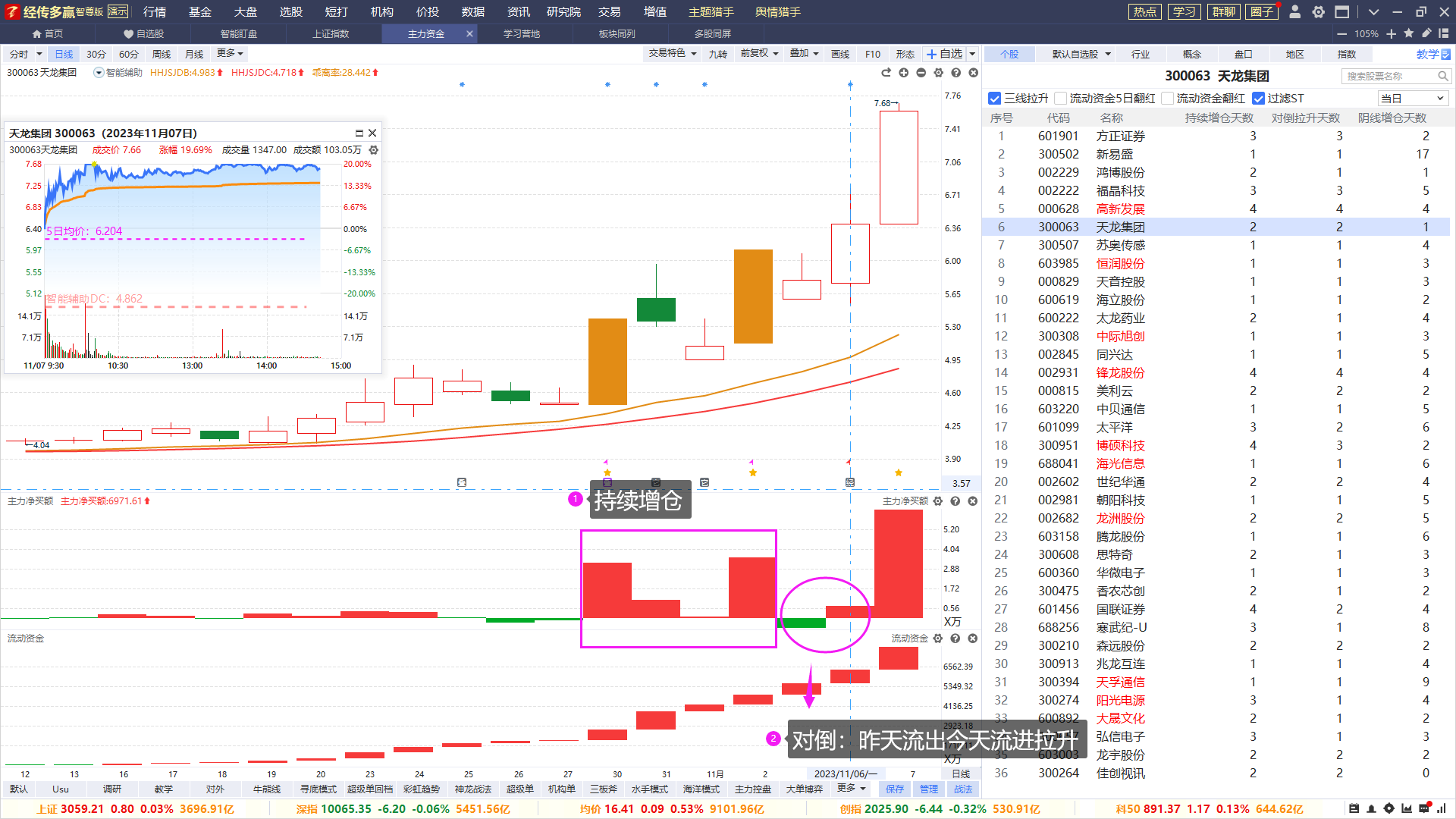
Task: Open the user account icon
Action: tap(1295, 12)
